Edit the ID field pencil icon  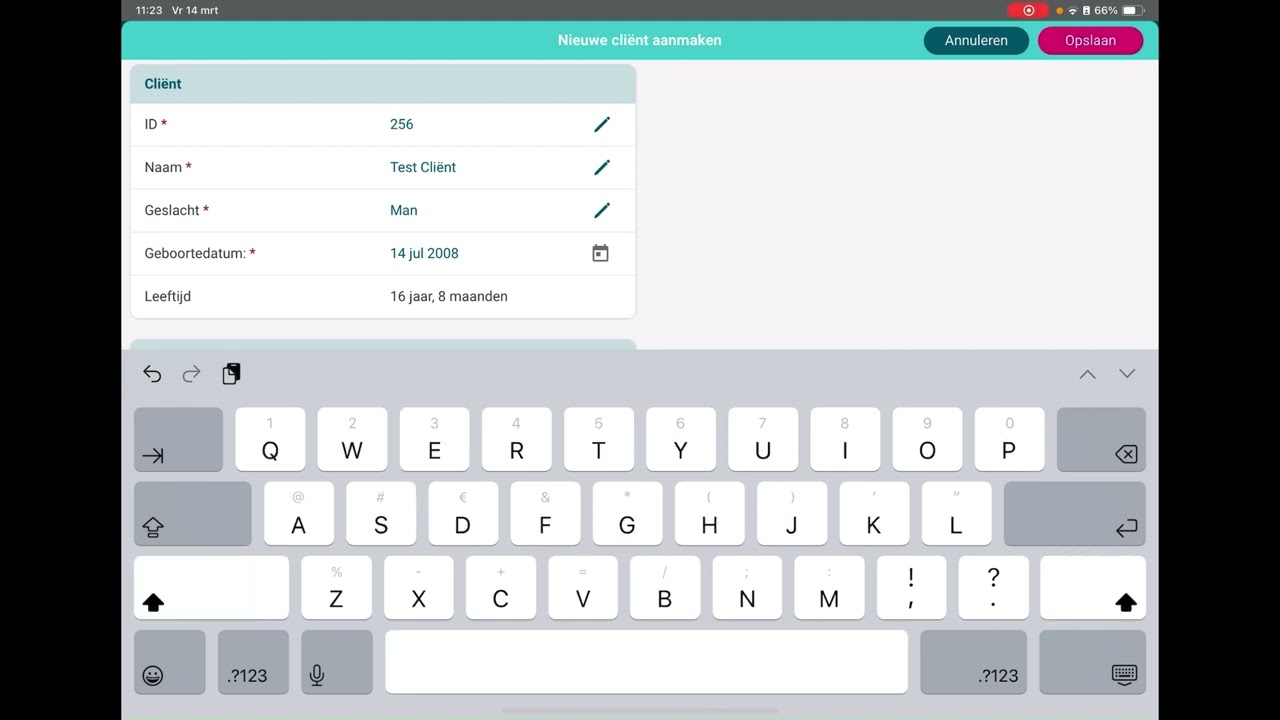602,124
